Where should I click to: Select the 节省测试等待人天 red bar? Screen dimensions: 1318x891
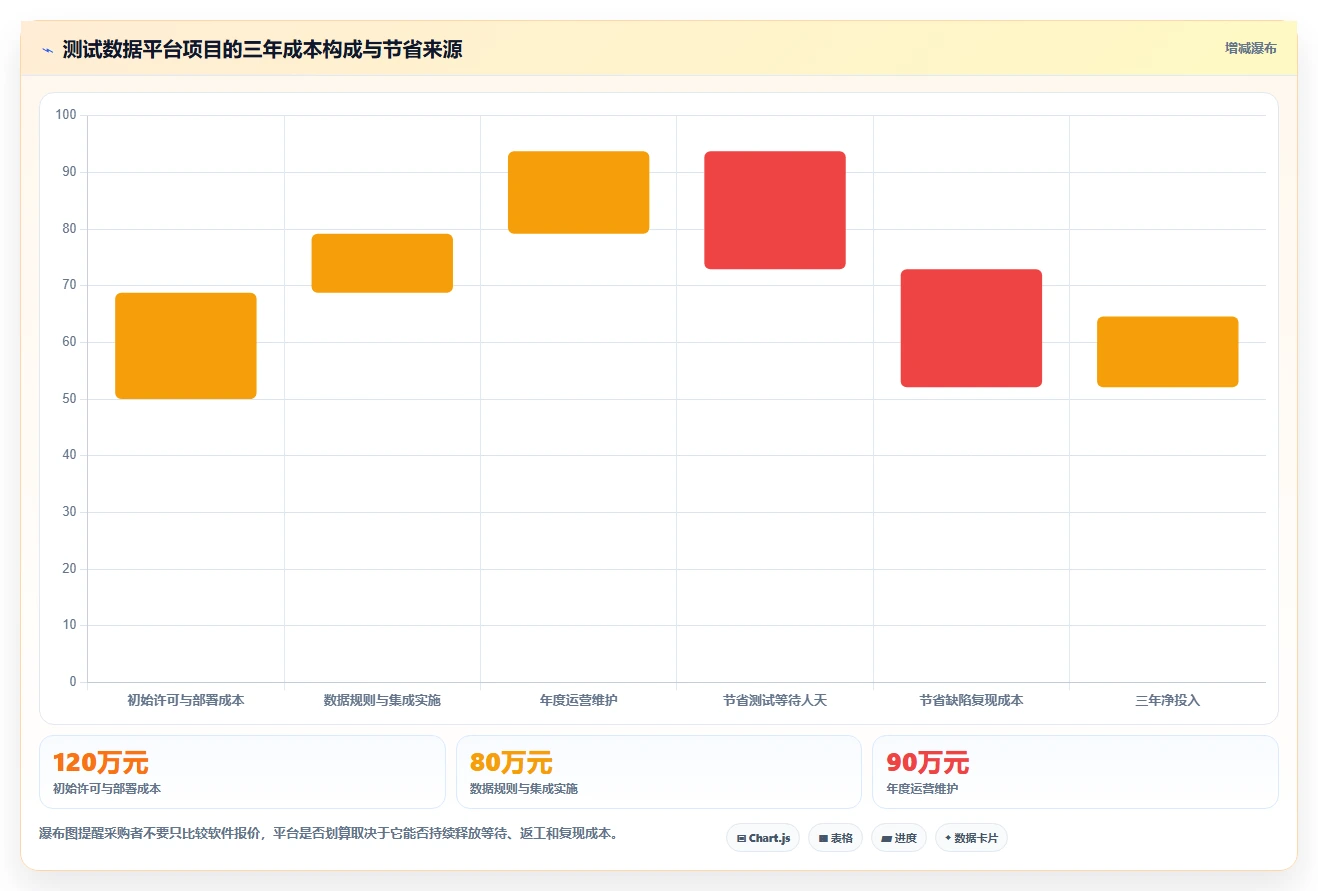[x=775, y=210]
